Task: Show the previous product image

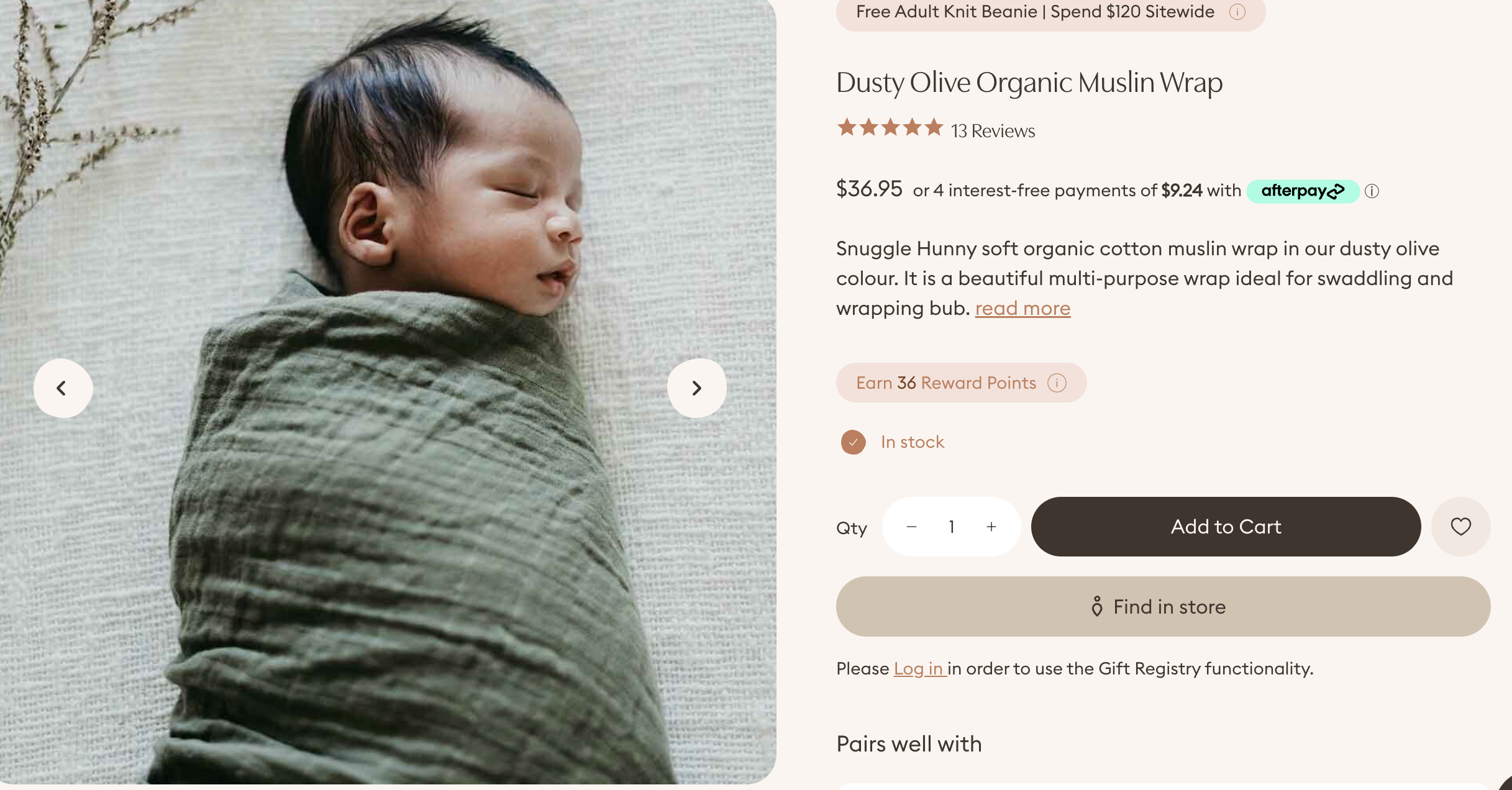Action: pos(63,388)
